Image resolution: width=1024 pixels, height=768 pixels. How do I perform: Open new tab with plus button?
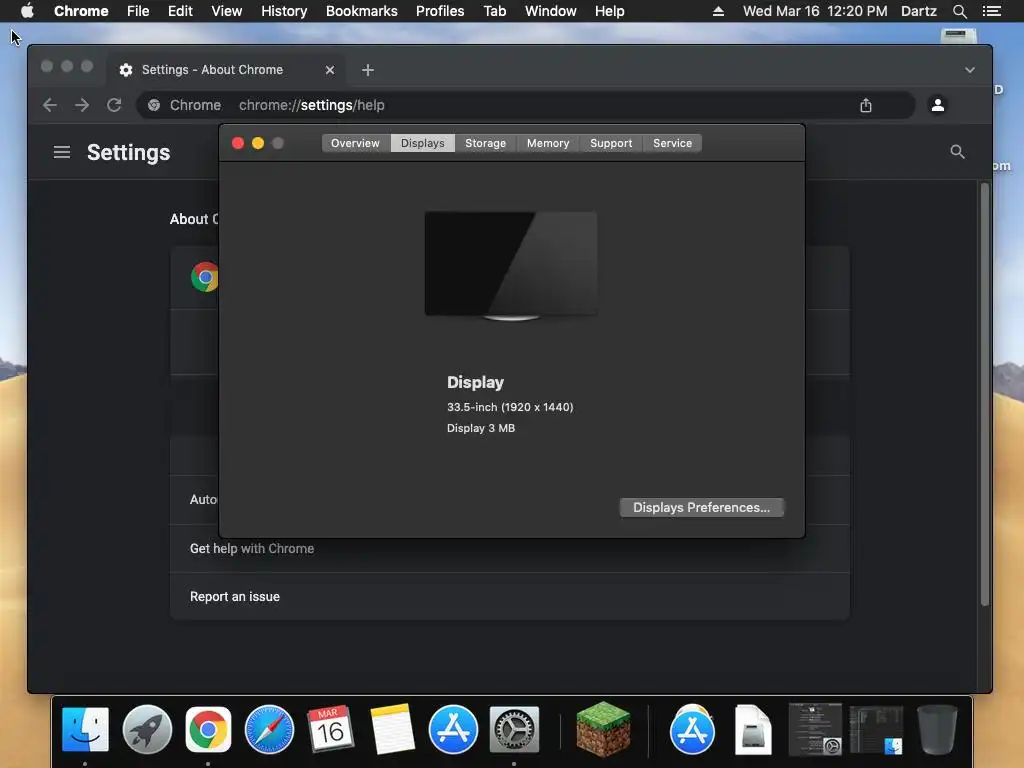tap(368, 70)
